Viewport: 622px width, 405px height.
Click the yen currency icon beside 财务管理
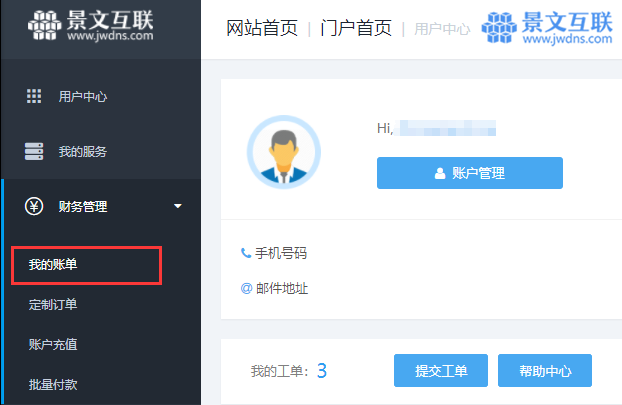tap(34, 206)
